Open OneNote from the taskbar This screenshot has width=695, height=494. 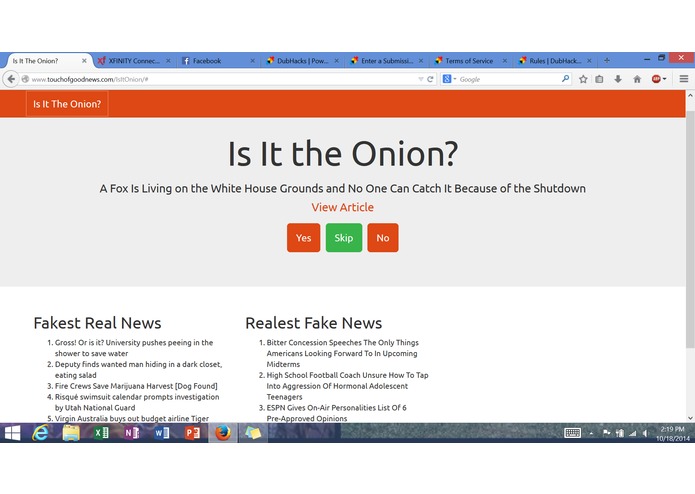click(x=132, y=433)
